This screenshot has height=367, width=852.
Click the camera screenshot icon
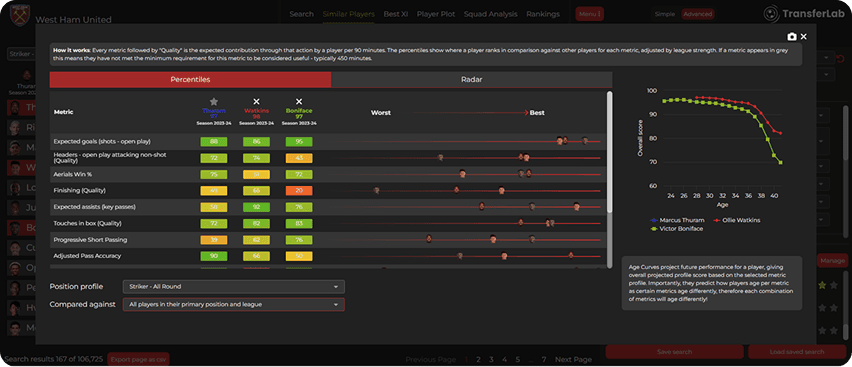[792, 36]
